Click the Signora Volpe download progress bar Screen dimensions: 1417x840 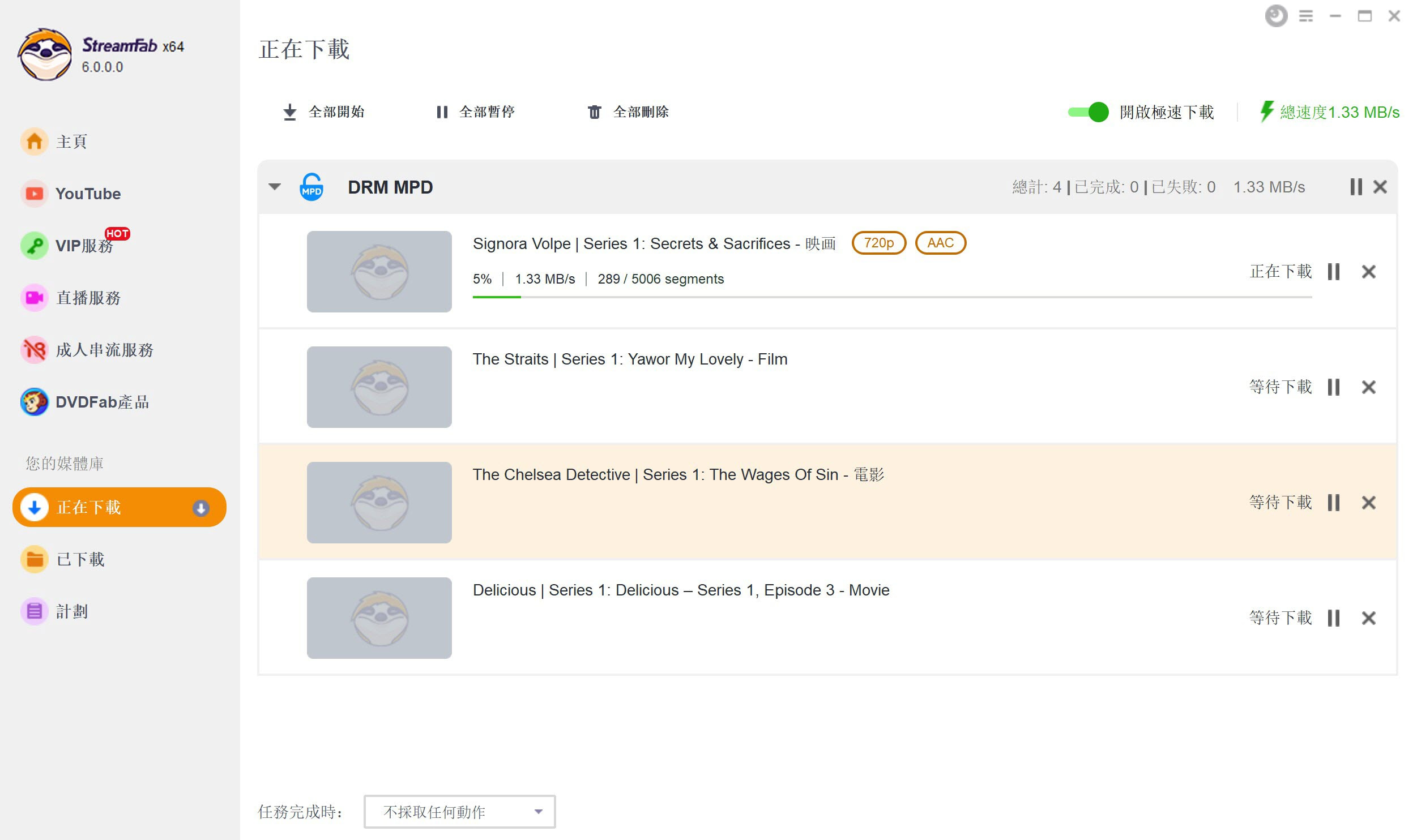point(891,297)
